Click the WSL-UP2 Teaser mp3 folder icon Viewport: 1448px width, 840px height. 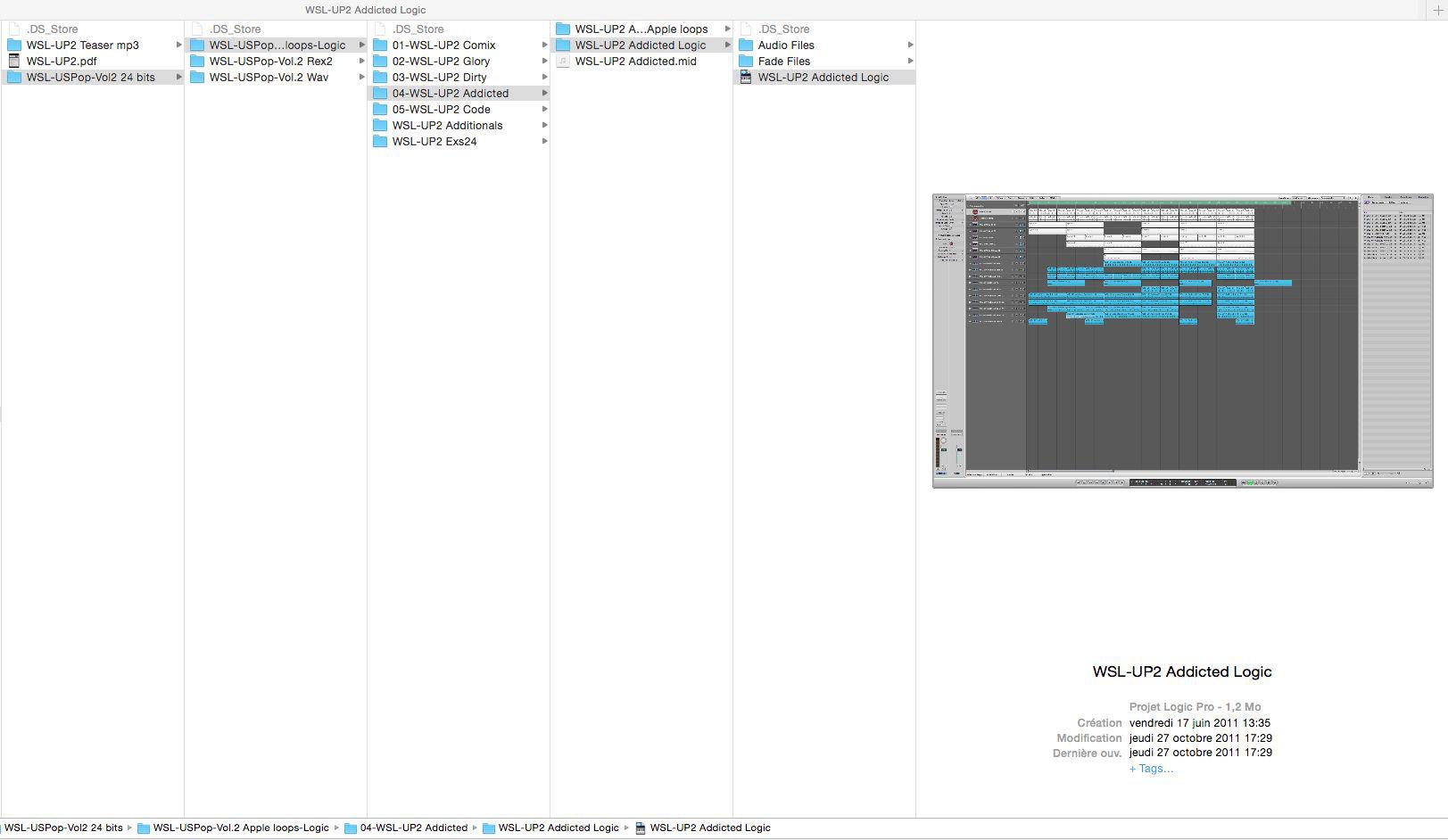(14, 45)
